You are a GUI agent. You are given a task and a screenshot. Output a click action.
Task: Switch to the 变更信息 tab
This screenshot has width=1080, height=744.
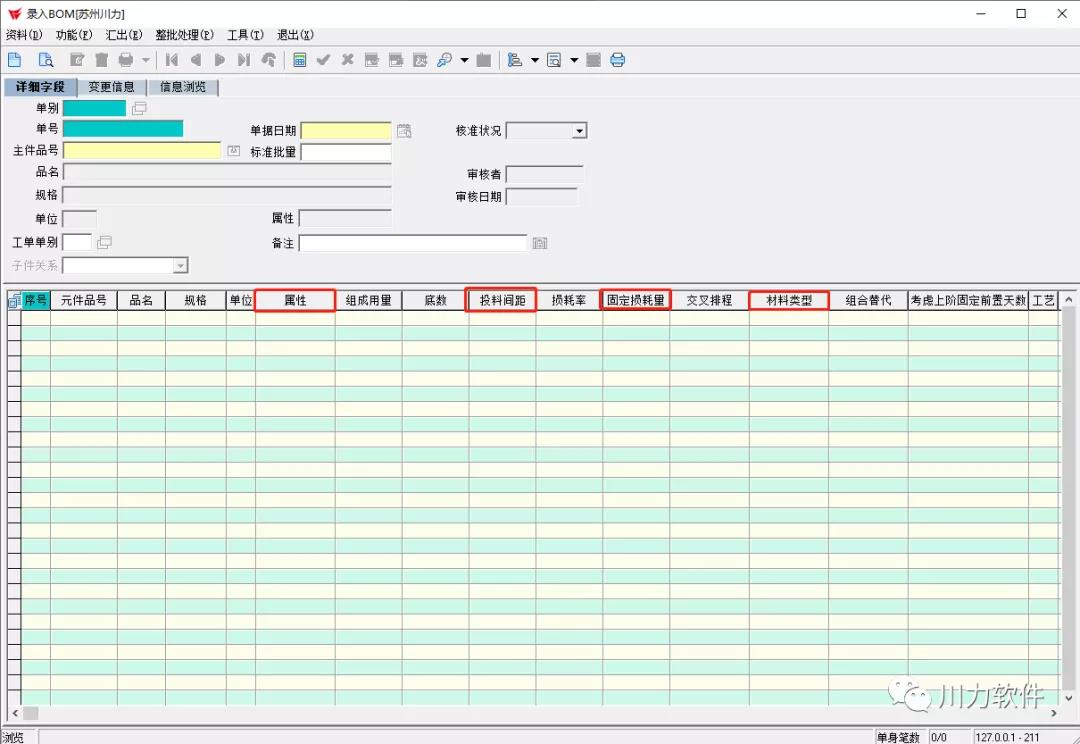click(x=111, y=87)
